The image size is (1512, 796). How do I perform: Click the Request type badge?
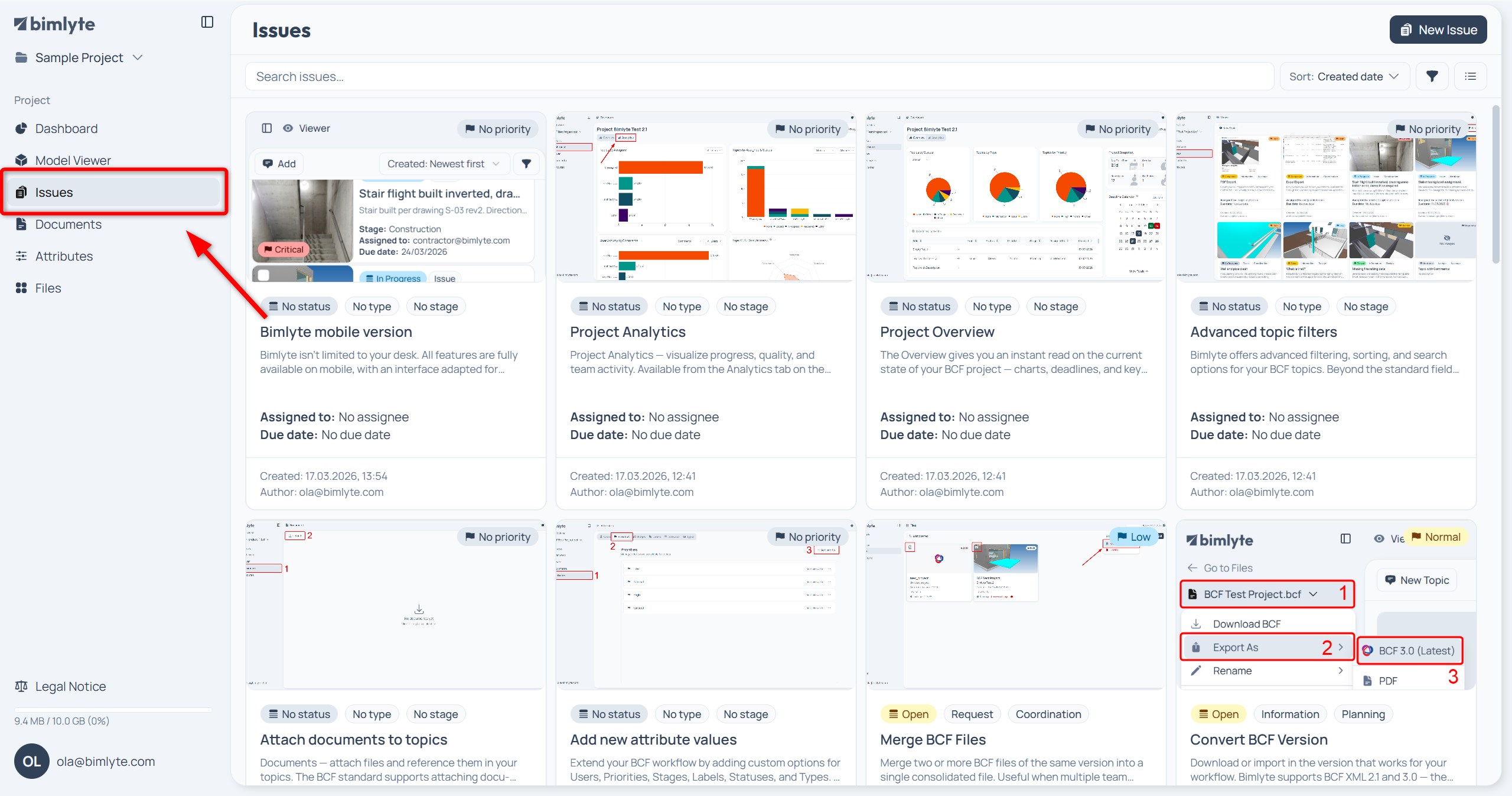click(x=972, y=714)
